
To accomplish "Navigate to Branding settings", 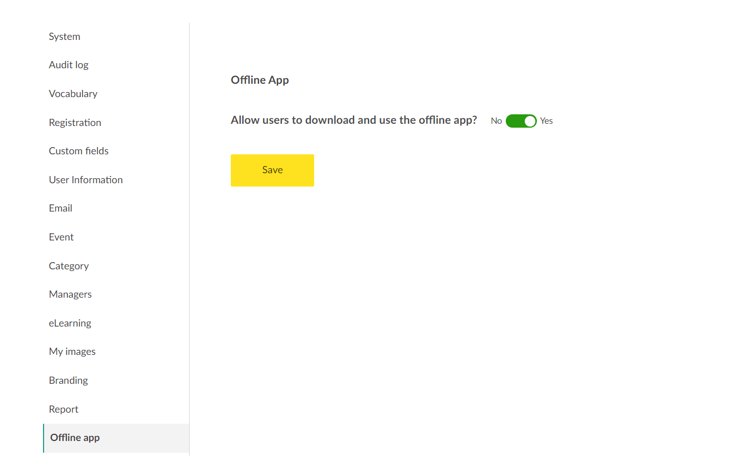I will click(68, 380).
